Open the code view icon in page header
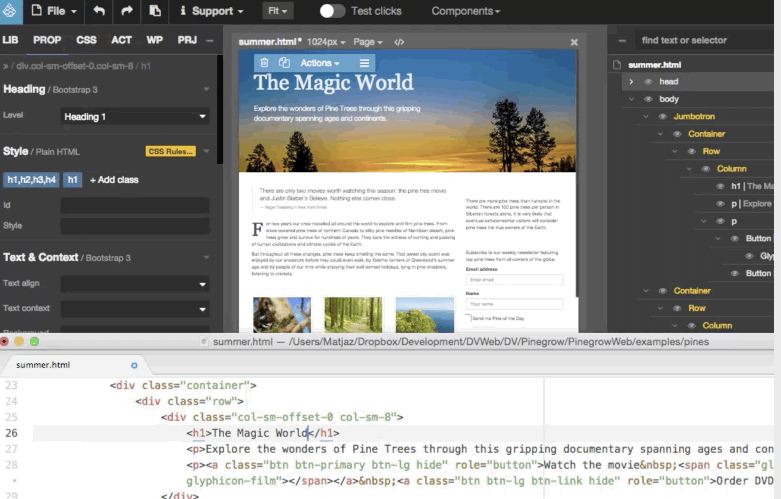Viewport: 781px width, 499px height. click(399, 42)
